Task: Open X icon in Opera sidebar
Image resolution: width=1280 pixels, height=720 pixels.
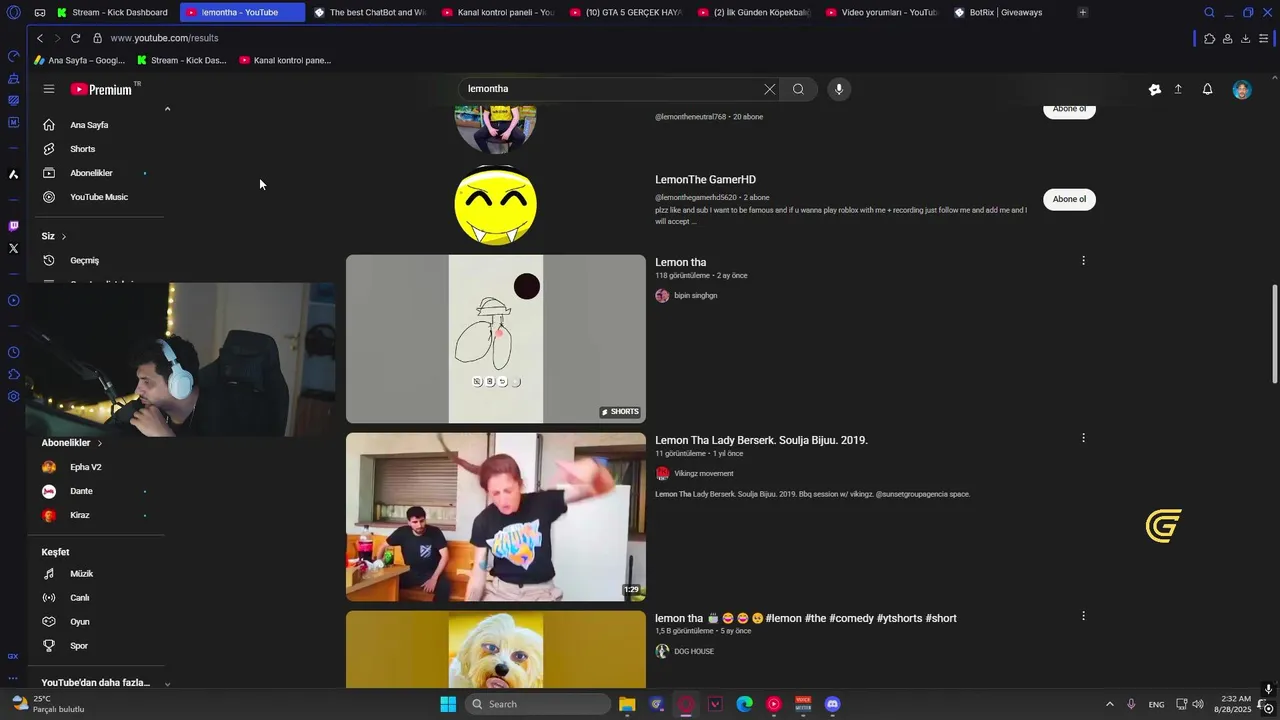Action: pyautogui.click(x=13, y=248)
